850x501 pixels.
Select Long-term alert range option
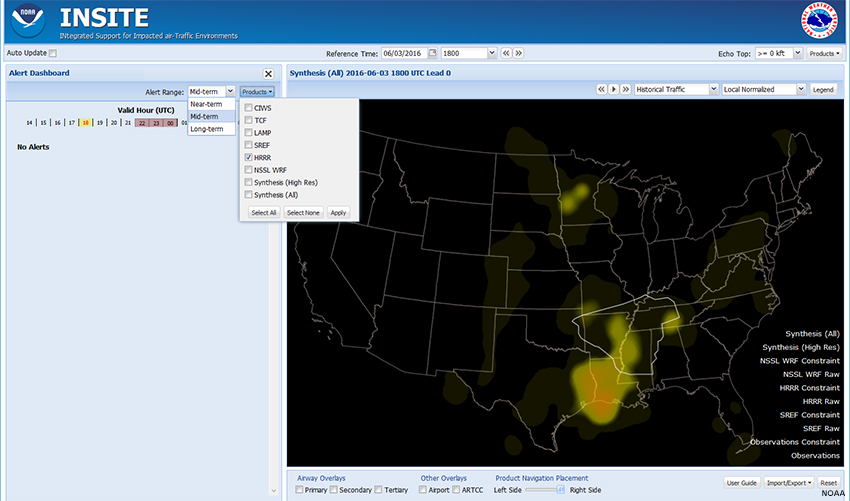(211, 129)
